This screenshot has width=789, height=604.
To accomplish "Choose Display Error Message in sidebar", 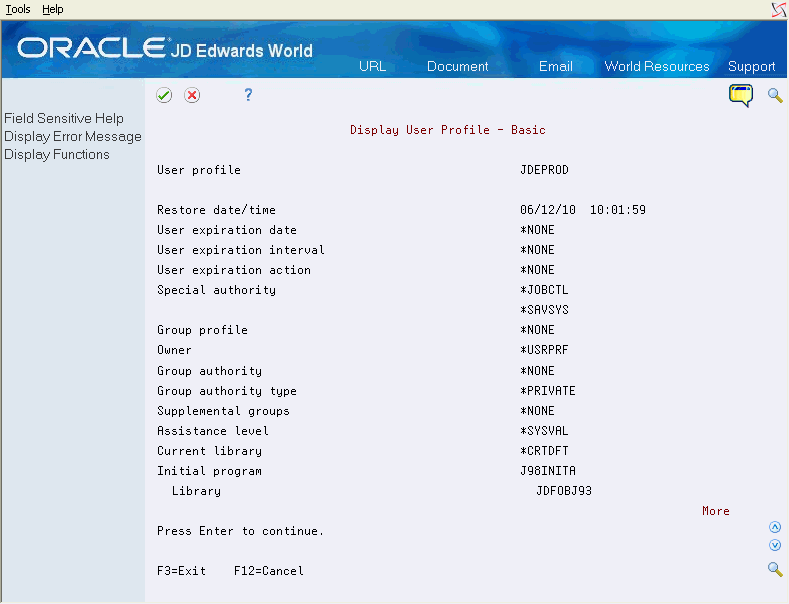I will pyautogui.click(x=73, y=136).
